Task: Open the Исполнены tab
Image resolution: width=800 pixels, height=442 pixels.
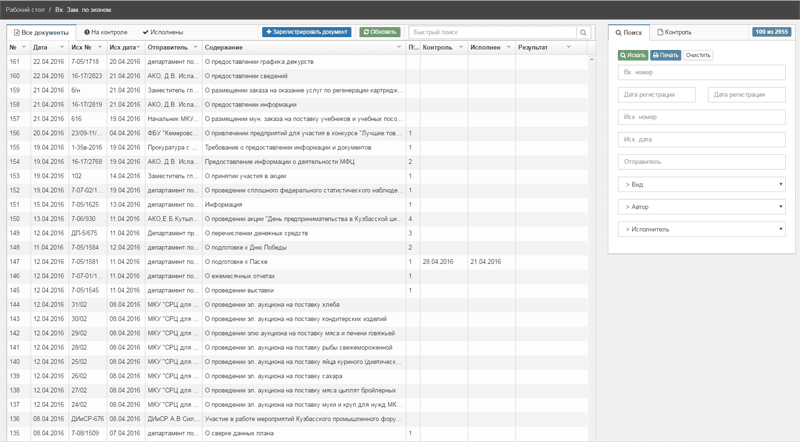Action: tap(162, 32)
